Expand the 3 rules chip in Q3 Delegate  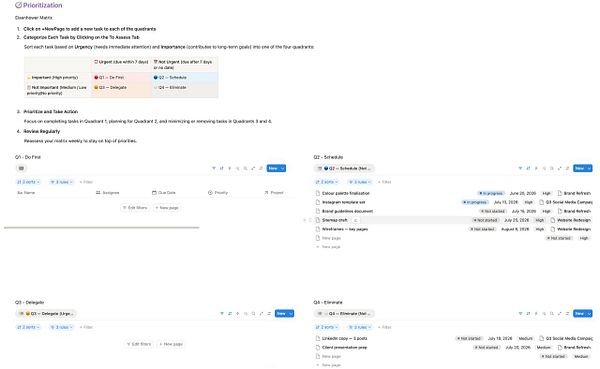click(61, 327)
